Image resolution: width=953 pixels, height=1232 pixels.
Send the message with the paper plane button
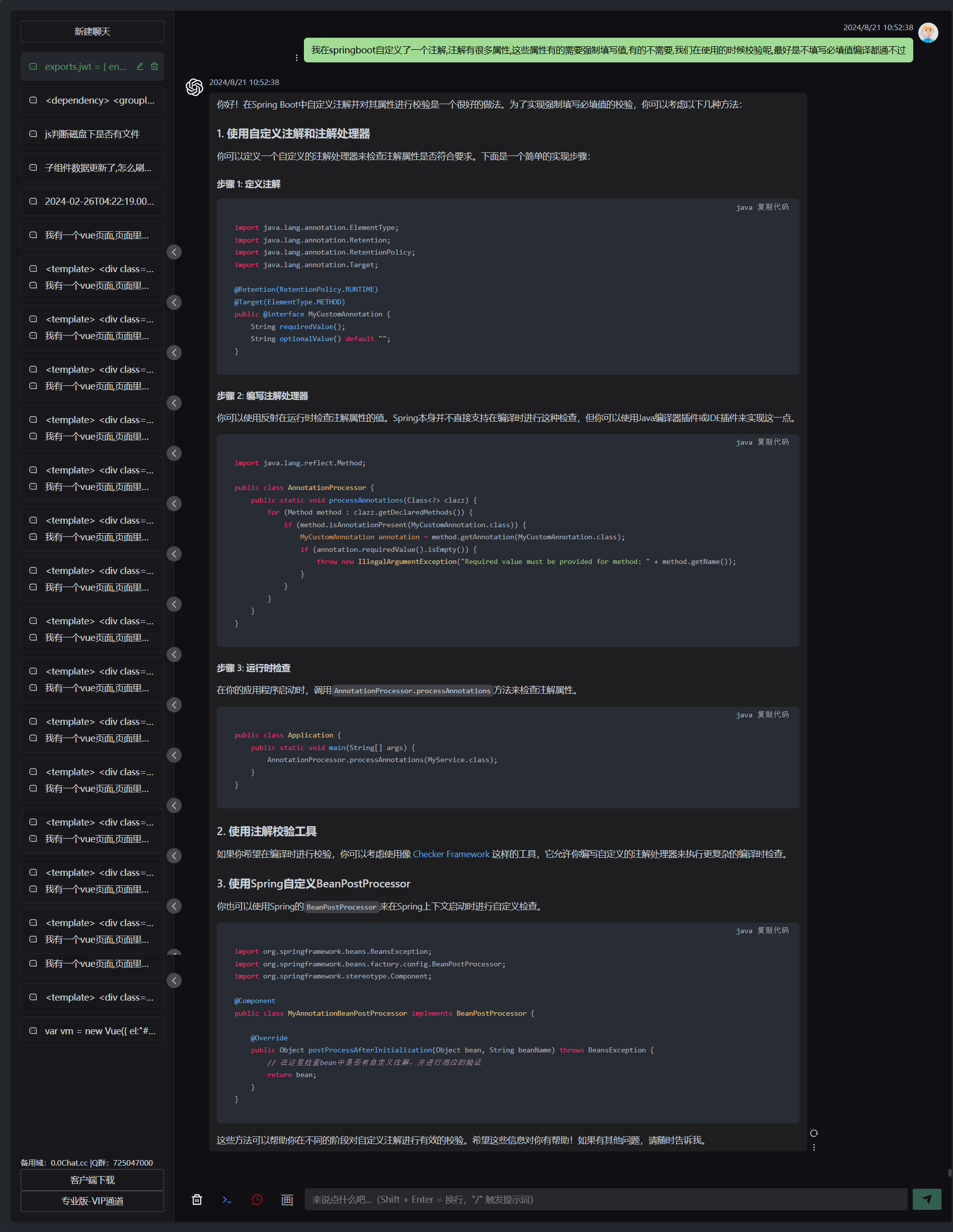926,1199
